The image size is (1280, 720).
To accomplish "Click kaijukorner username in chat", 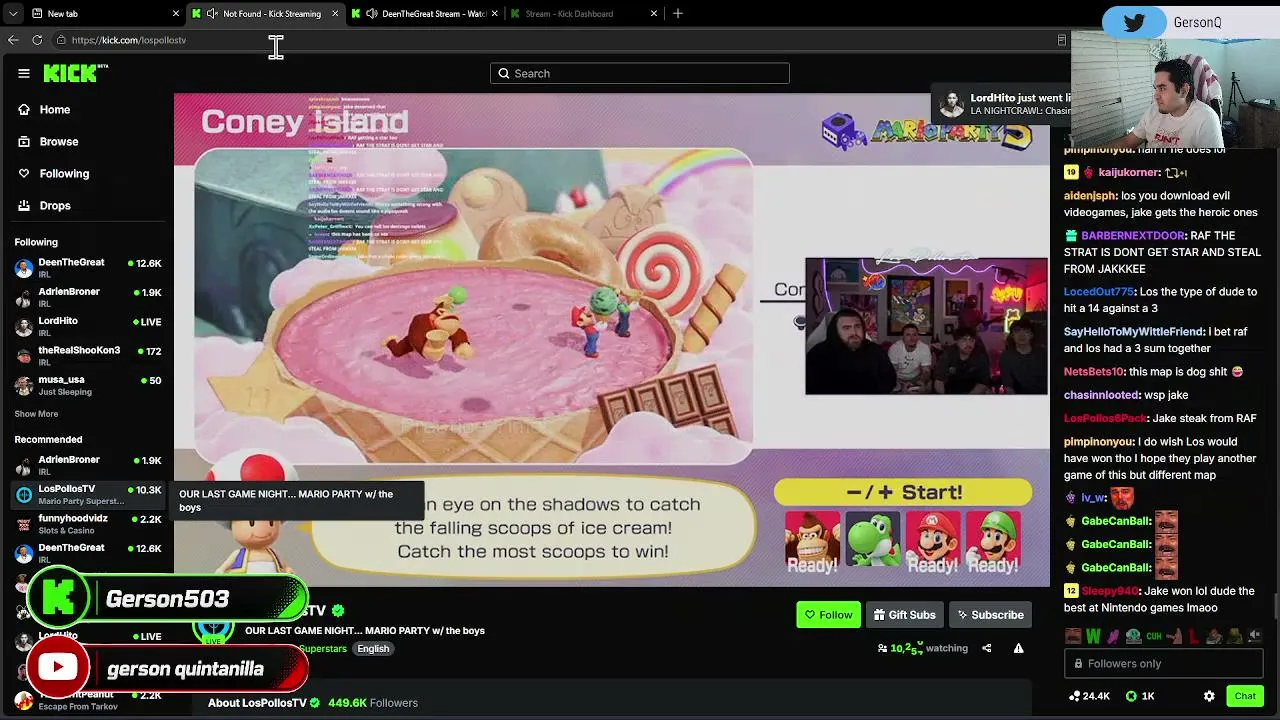I will (x=1129, y=173).
